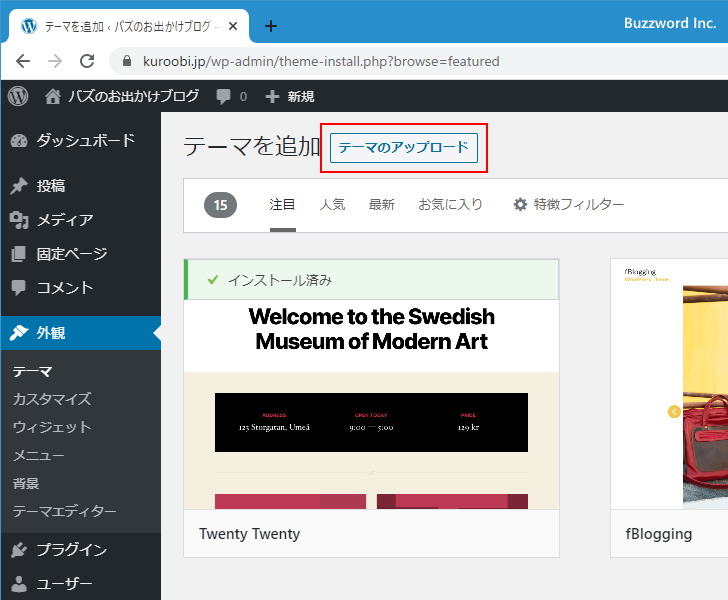Click 新規 in the admin bar
This screenshot has width=728, height=600.
click(300, 96)
